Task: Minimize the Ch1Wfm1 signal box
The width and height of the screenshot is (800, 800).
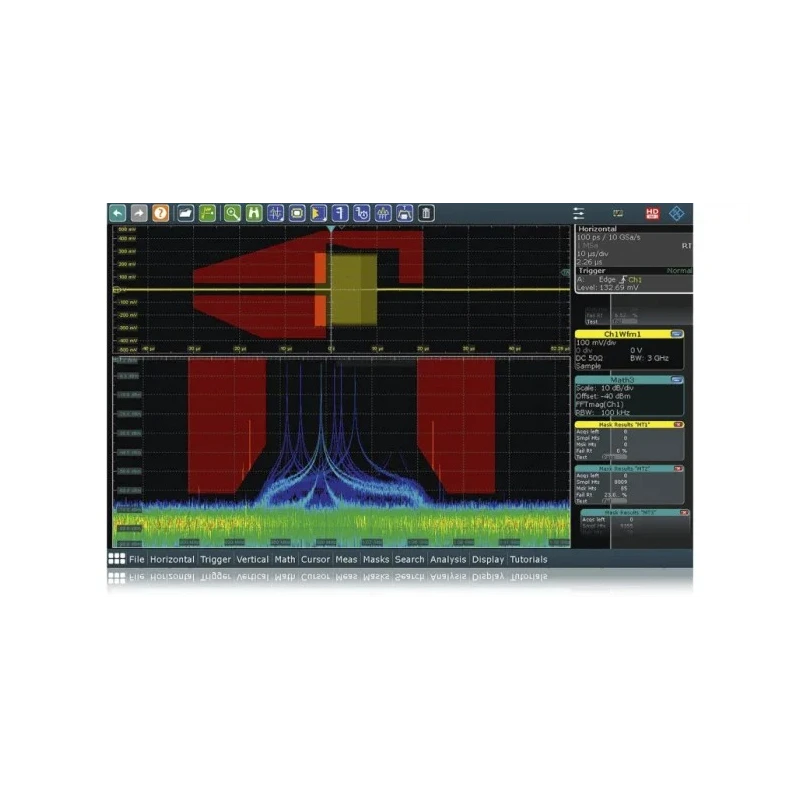Action: coord(677,334)
